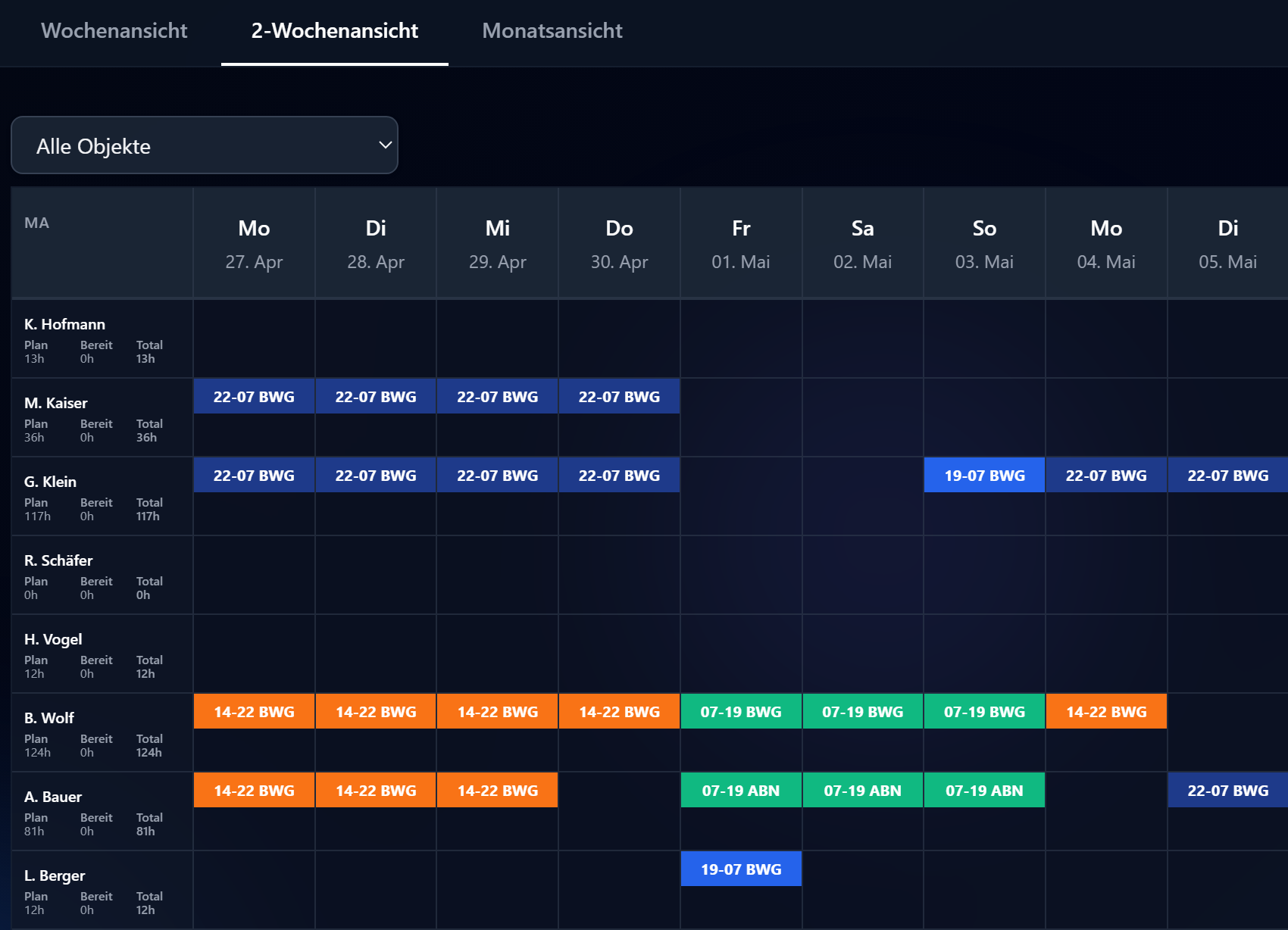Viewport: 1288px width, 930px height.
Task: Select G. Klein's Sunday 19-07 BWG shift
Action: point(984,475)
